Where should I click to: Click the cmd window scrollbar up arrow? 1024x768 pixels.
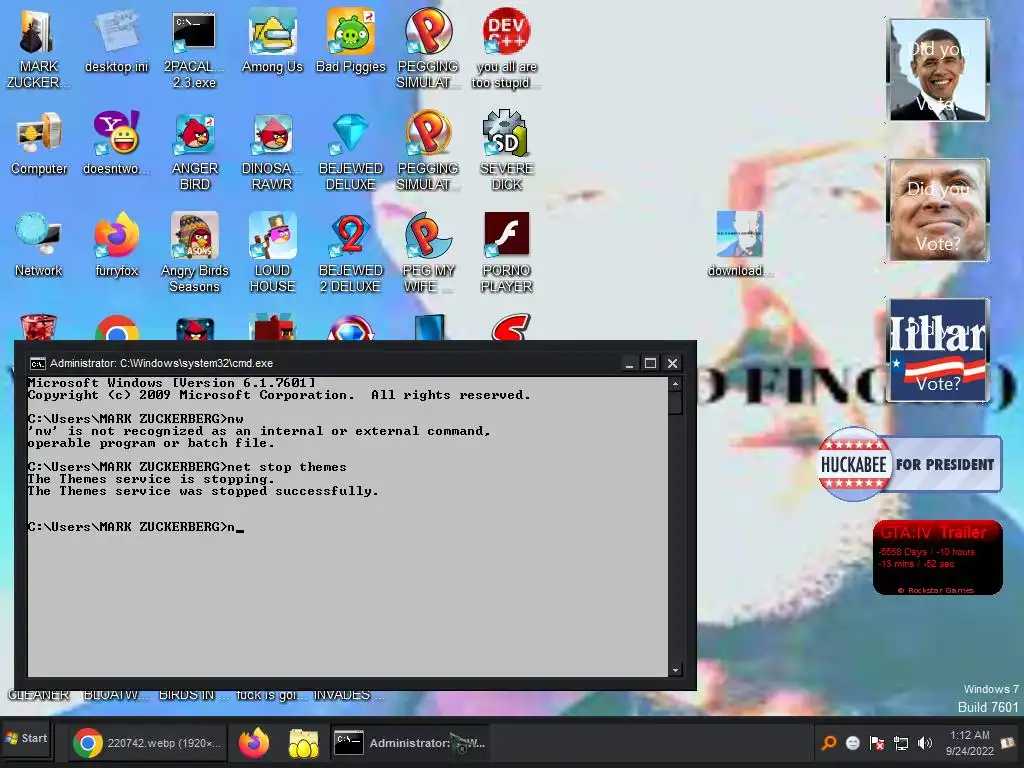pos(675,384)
